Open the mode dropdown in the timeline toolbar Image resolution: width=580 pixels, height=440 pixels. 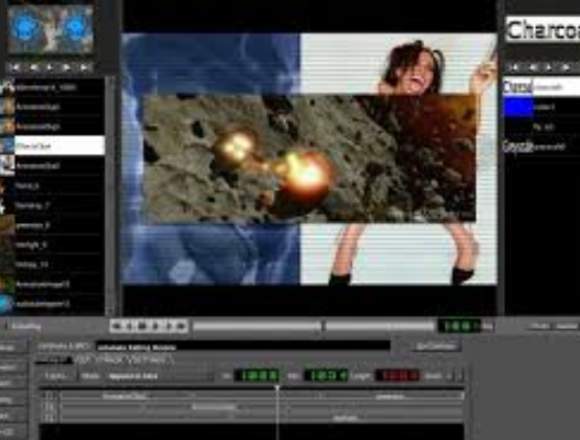(160, 376)
